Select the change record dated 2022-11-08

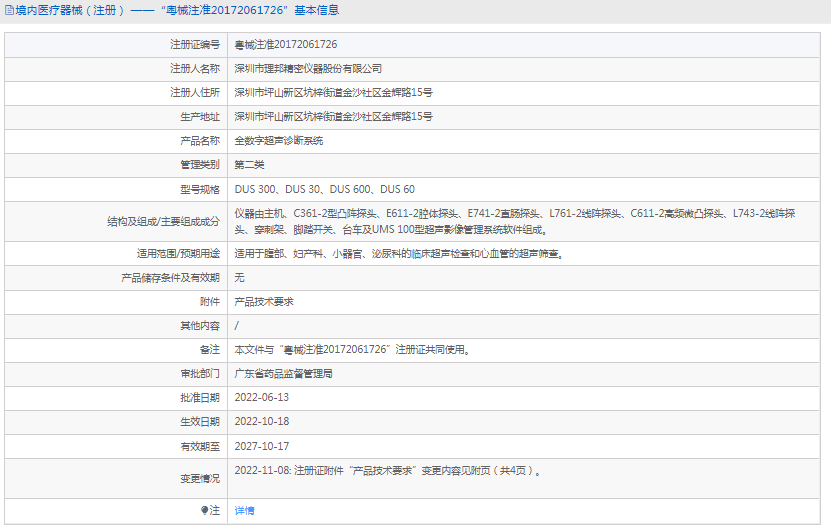(388, 471)
